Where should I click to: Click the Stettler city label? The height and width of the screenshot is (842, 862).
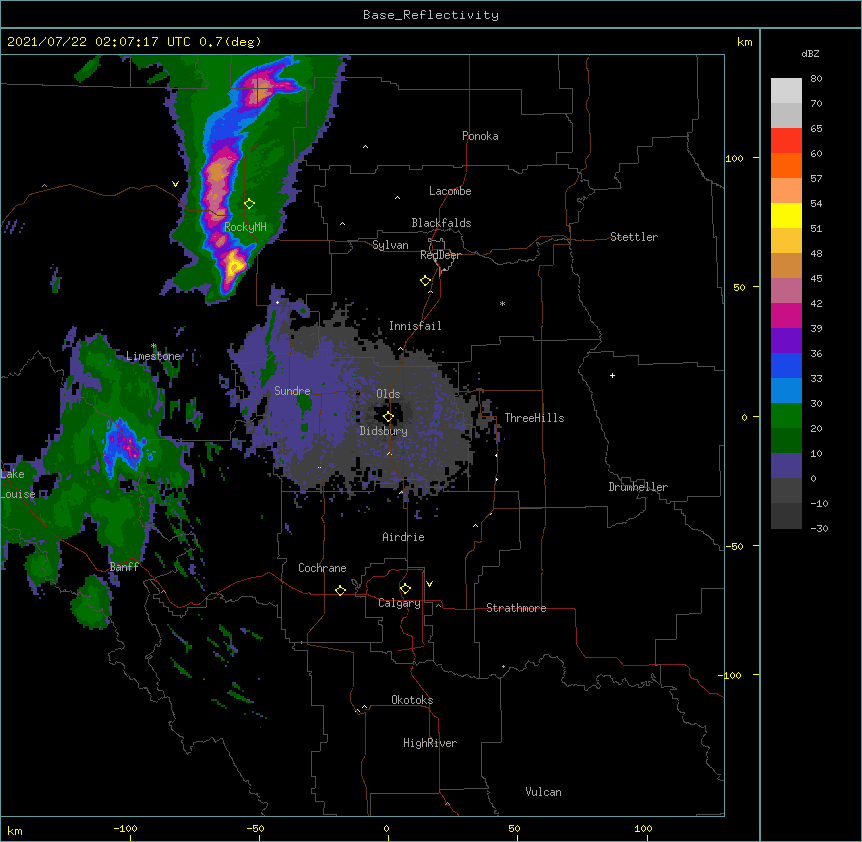pos(634,237)
